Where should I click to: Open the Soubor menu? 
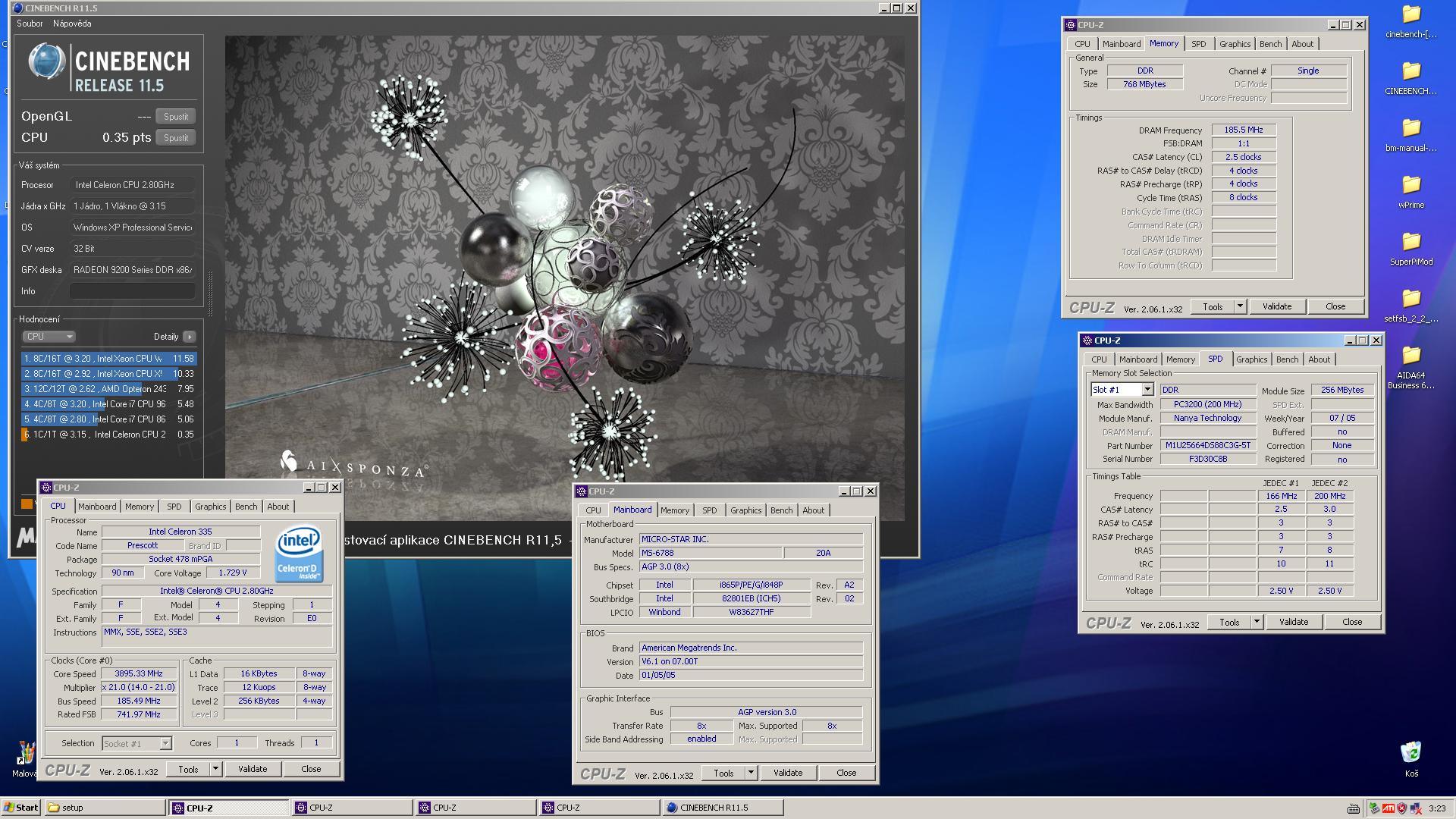30,24
